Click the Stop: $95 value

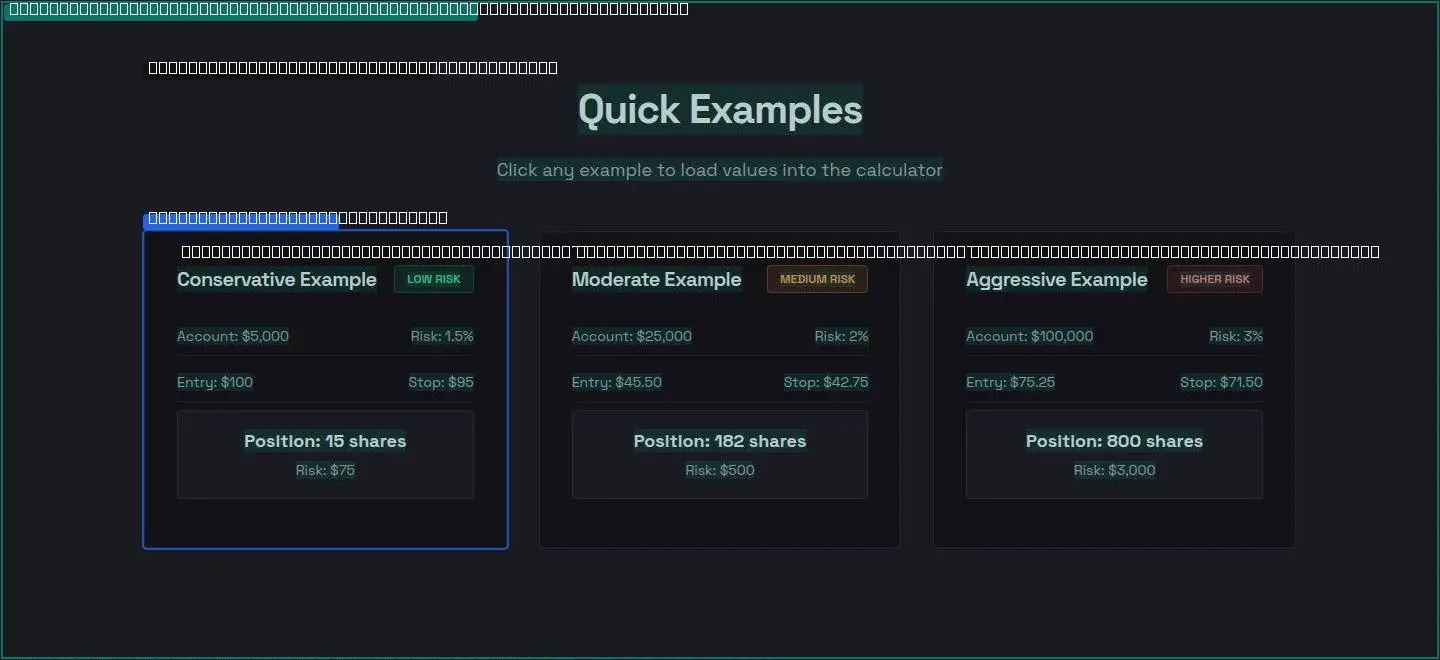point(441,382)
